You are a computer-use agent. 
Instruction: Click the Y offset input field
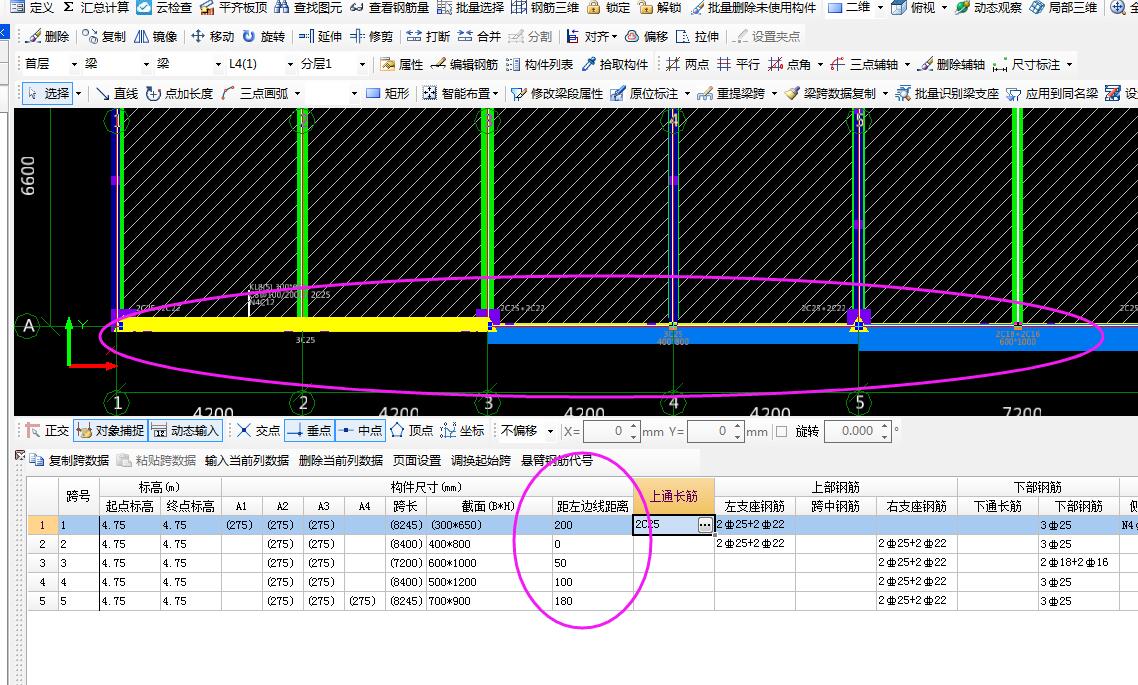(716, 431)
